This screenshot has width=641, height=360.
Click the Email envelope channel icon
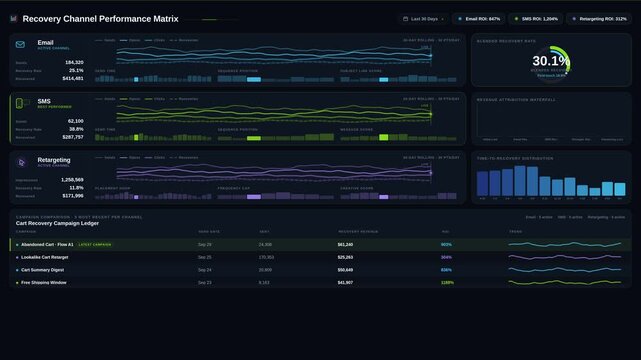tap(20, 45)
